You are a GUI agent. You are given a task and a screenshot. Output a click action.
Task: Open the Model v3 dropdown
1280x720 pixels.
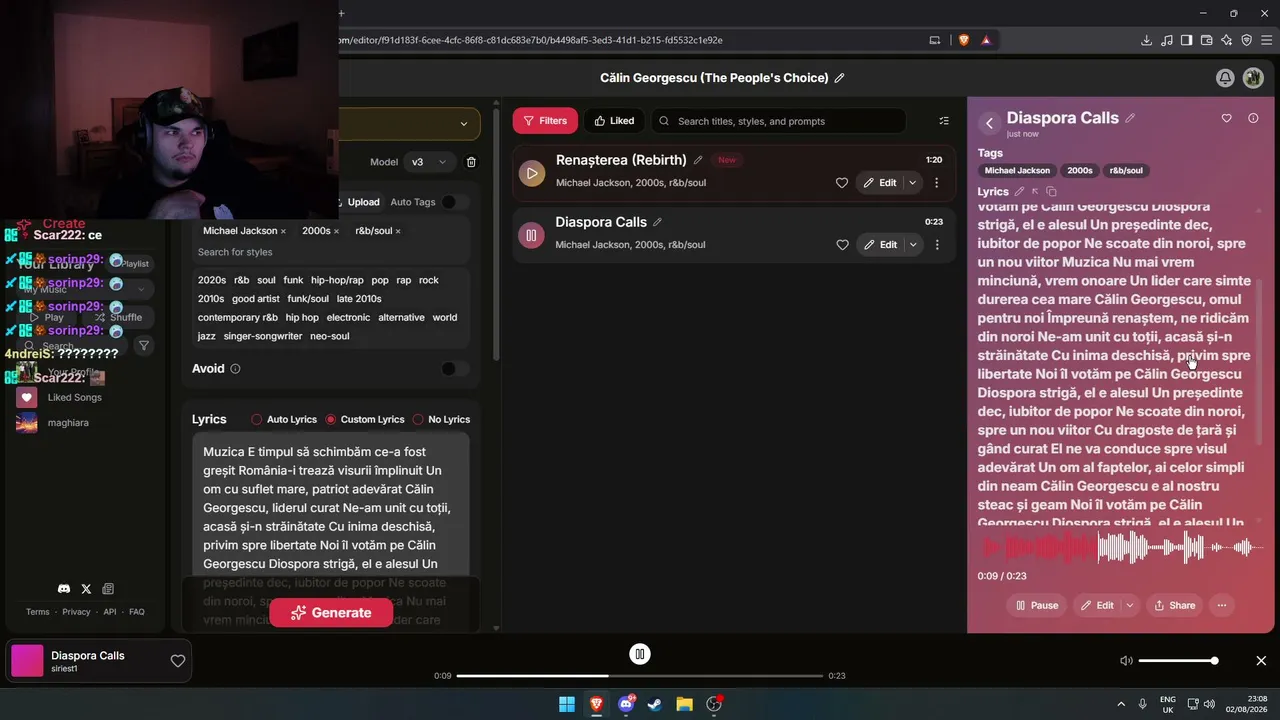click(x=429, y=162)
